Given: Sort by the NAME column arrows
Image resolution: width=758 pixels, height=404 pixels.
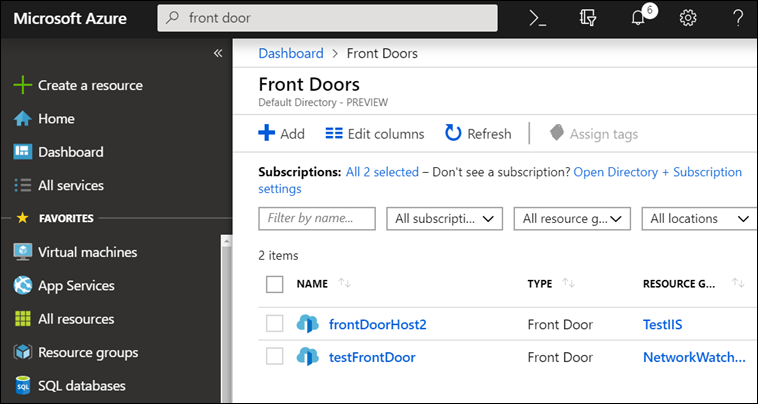Looking at the screenshot, I should point(345,284).
